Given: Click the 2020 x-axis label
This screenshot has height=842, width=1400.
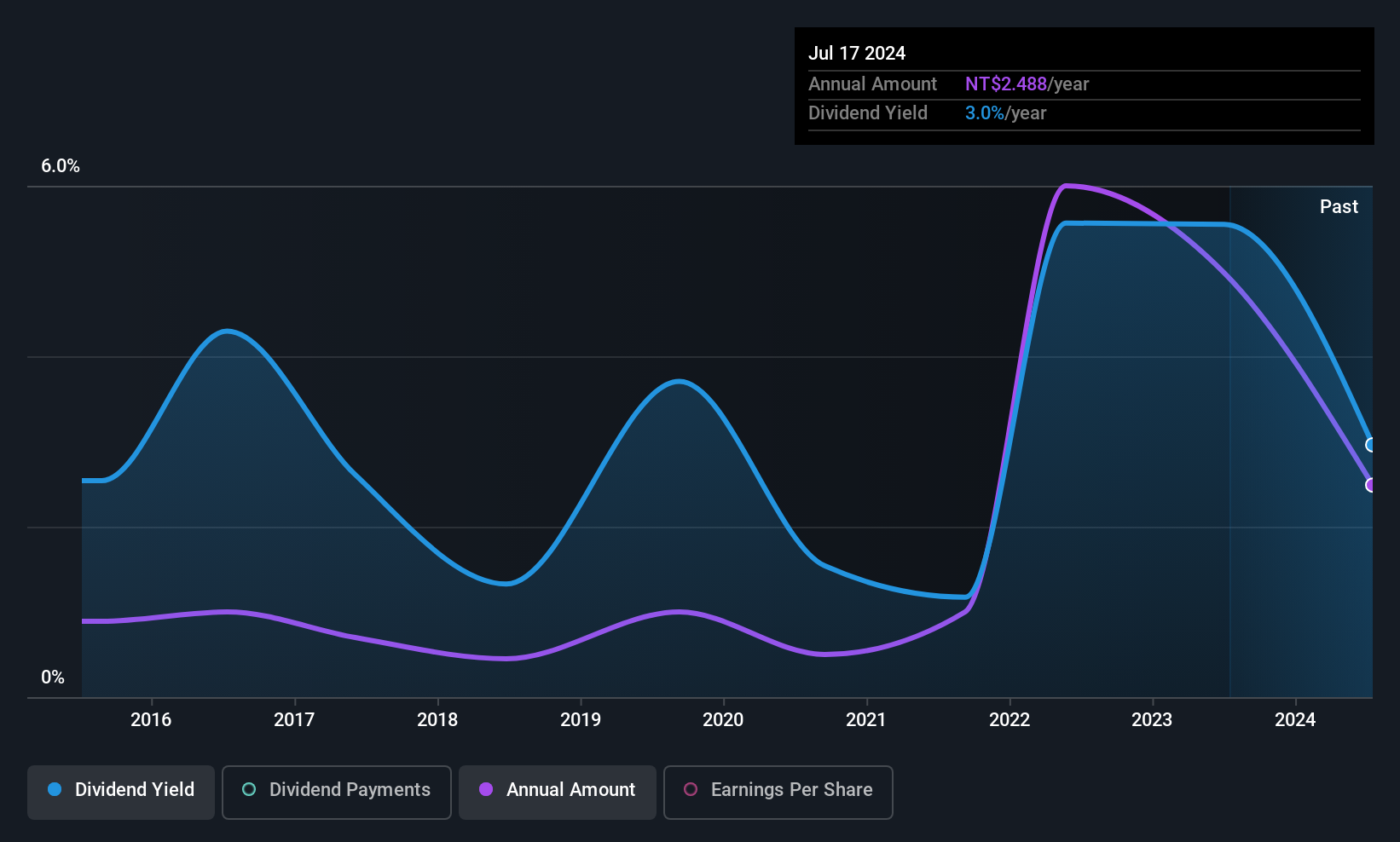Looking at the screenshot, I should [723, 720].
